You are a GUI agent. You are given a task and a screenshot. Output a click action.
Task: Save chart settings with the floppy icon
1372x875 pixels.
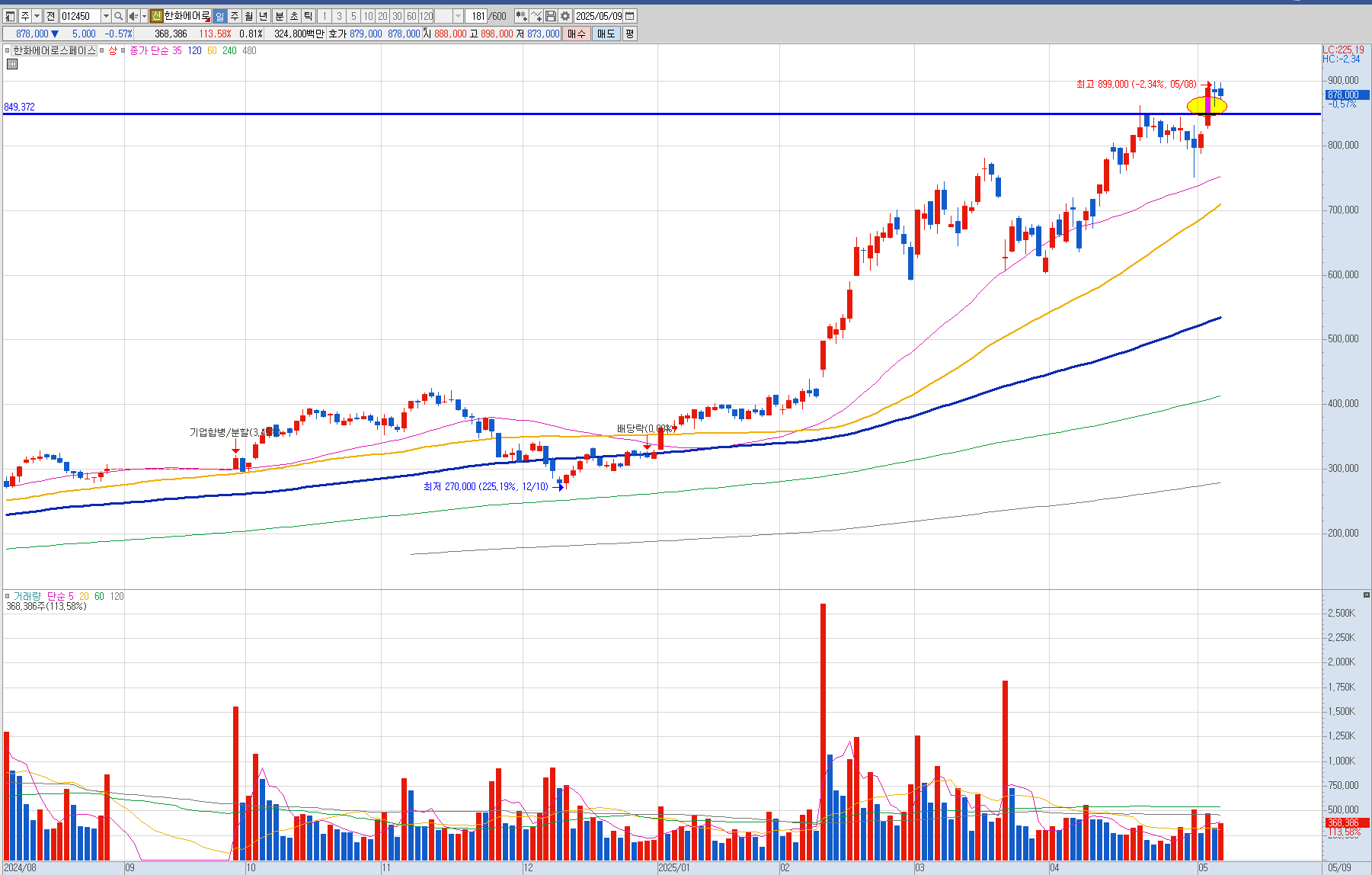[x=551, y=16]
